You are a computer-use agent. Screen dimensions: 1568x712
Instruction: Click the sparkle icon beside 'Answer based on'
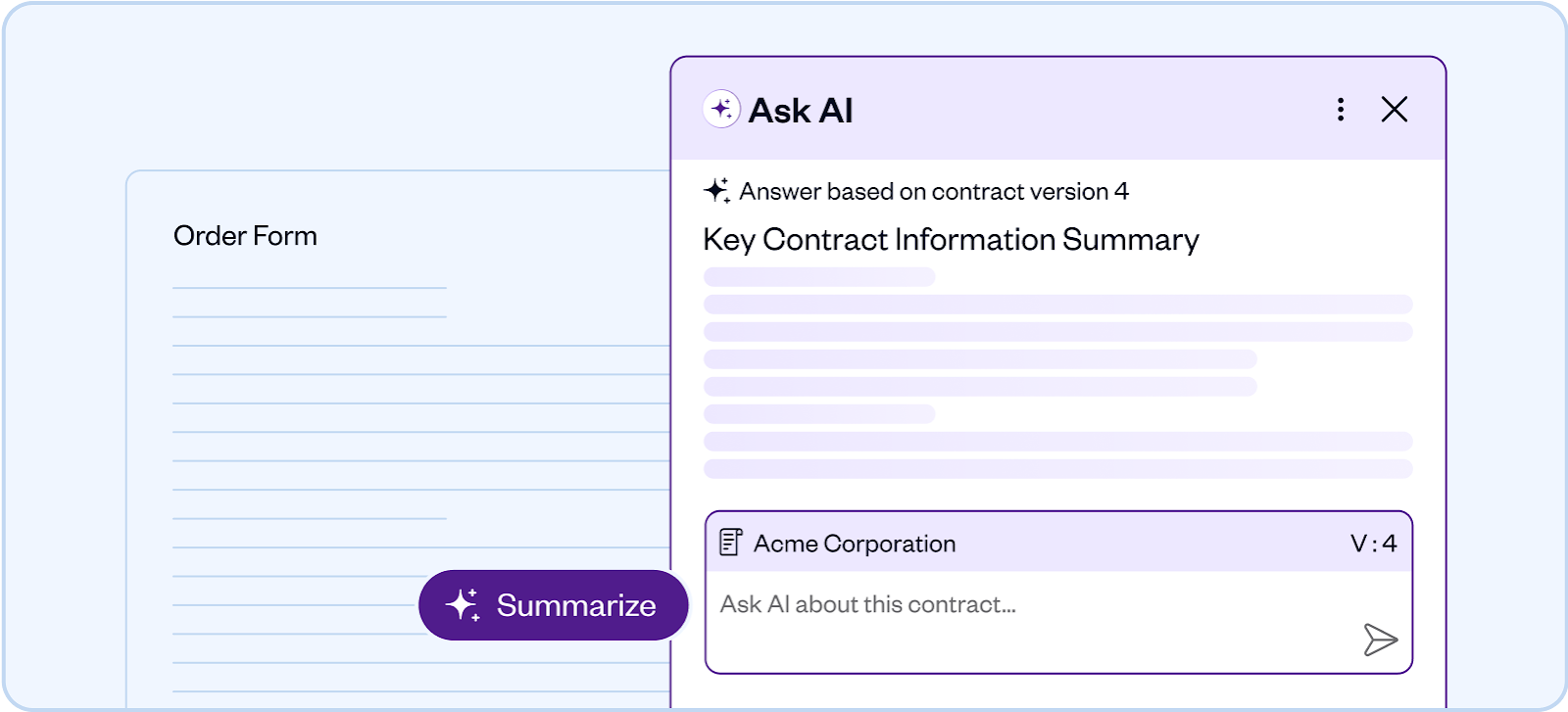[x=717, y=191]
